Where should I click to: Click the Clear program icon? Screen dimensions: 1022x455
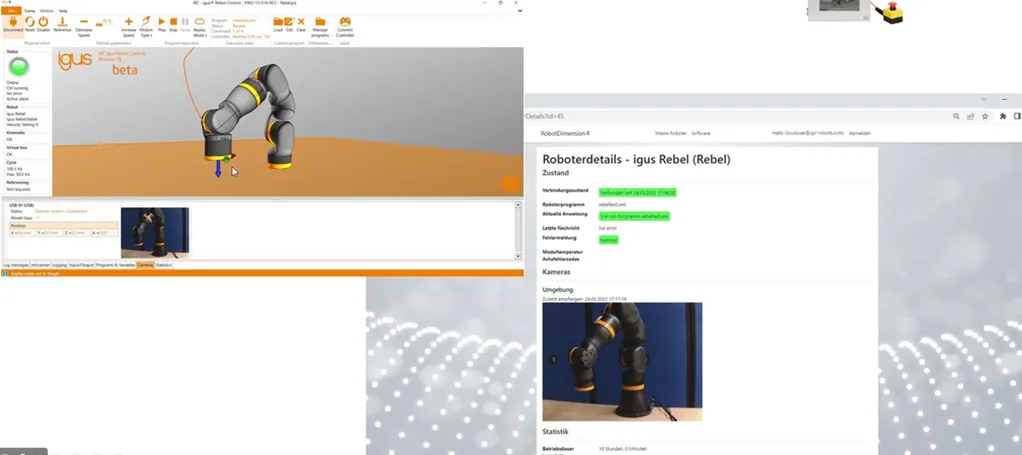coord(300,22)
